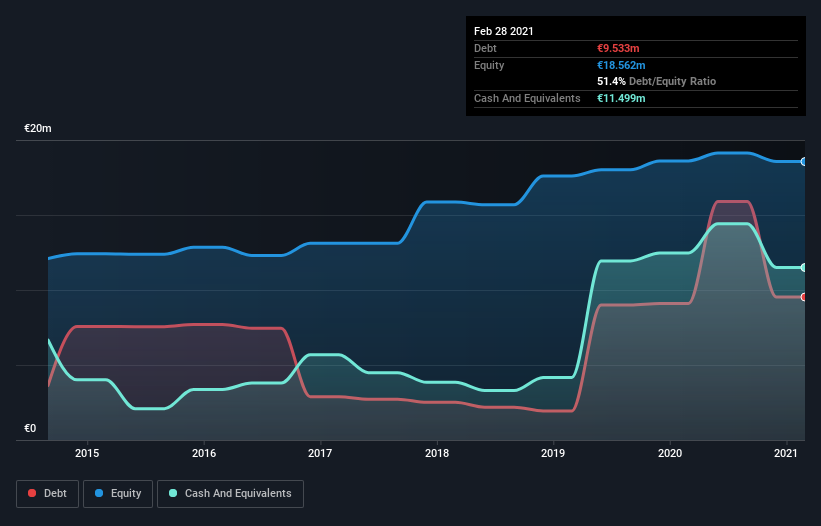Click the 2021 x-axis label
The width and height of the screenshot is (821, 526).
[786, 453]
